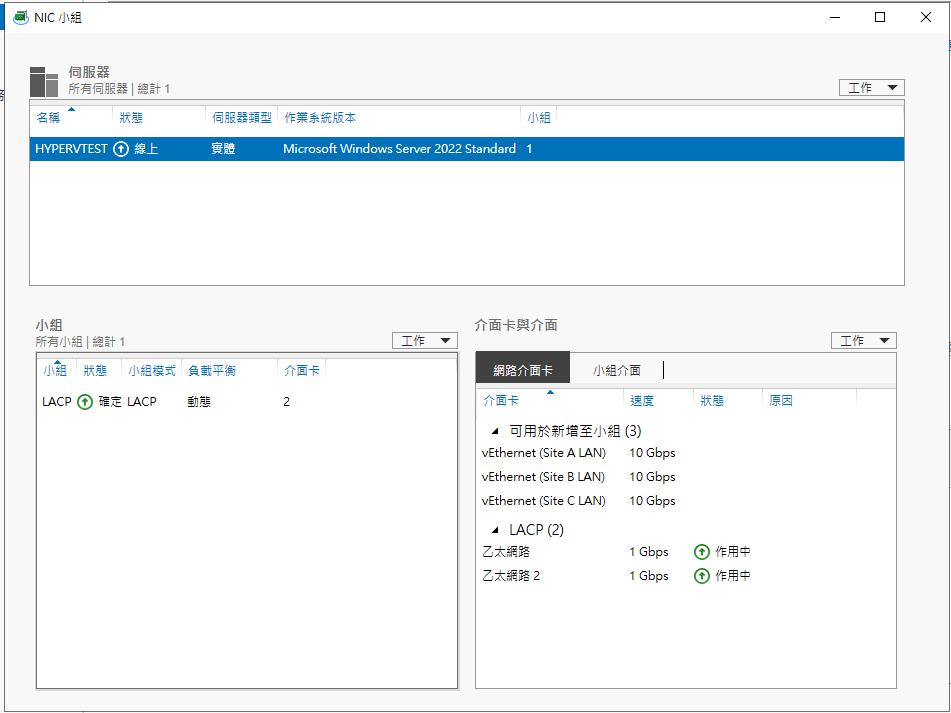This screenshot has height=713, width=951.
Task: Click the 實體 server type cell
Action: [x=223, y=149]
